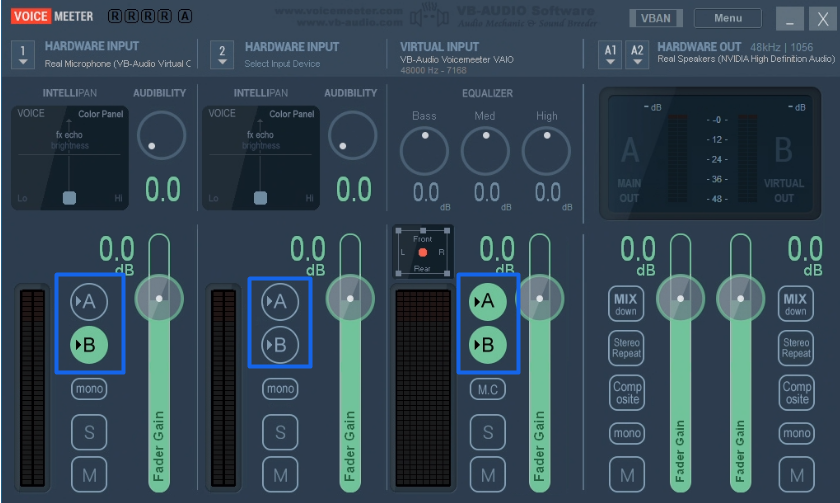Solo the Virtual Input strip

point(488,432)
